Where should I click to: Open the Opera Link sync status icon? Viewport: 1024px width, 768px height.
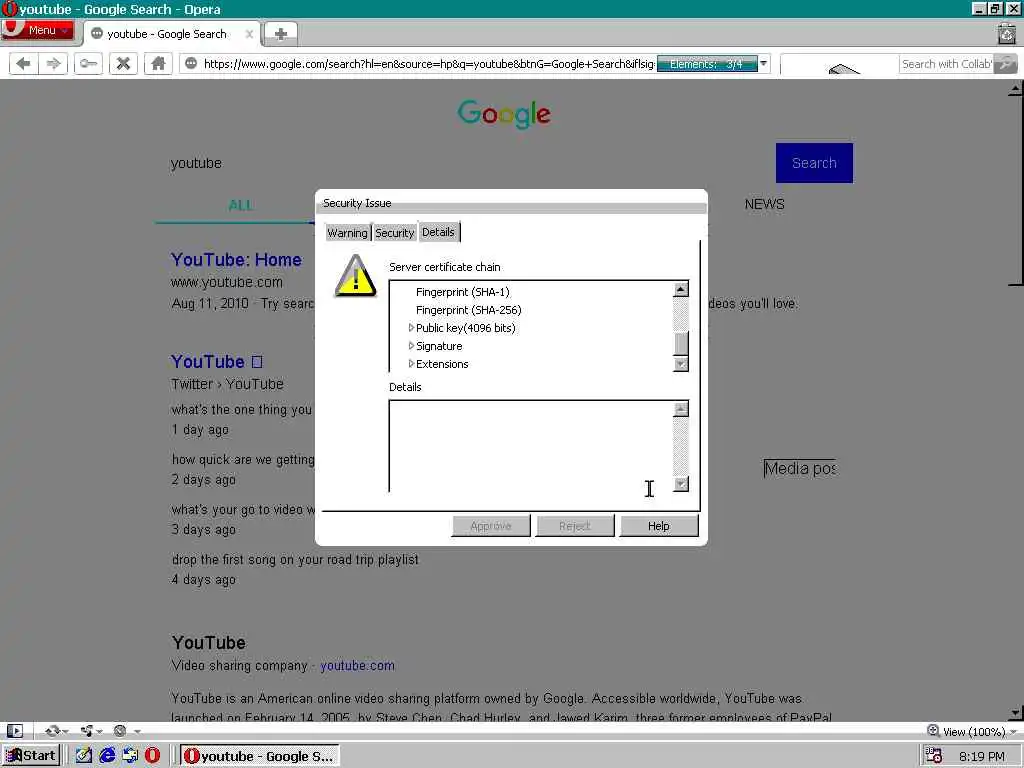pyautogui.click(x=52, y=731)
